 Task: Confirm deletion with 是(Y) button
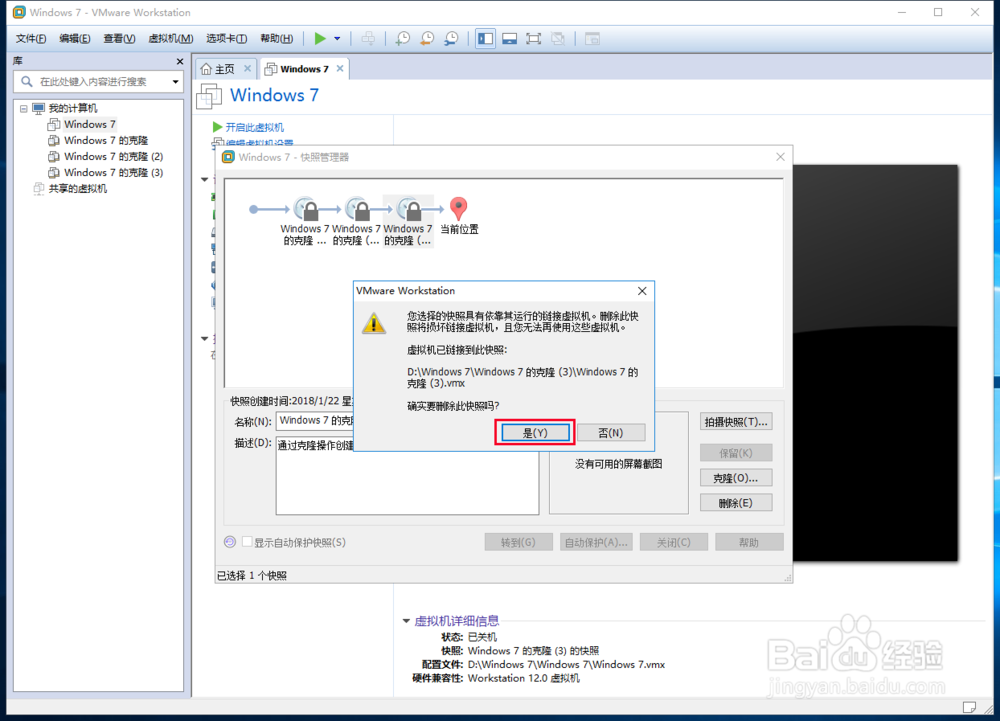coord(535,433)
